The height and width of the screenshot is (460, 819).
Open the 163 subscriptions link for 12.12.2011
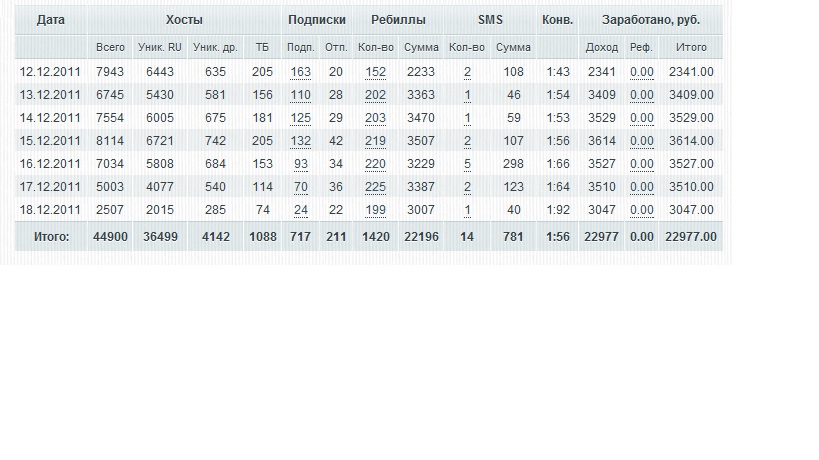[300, 72]
